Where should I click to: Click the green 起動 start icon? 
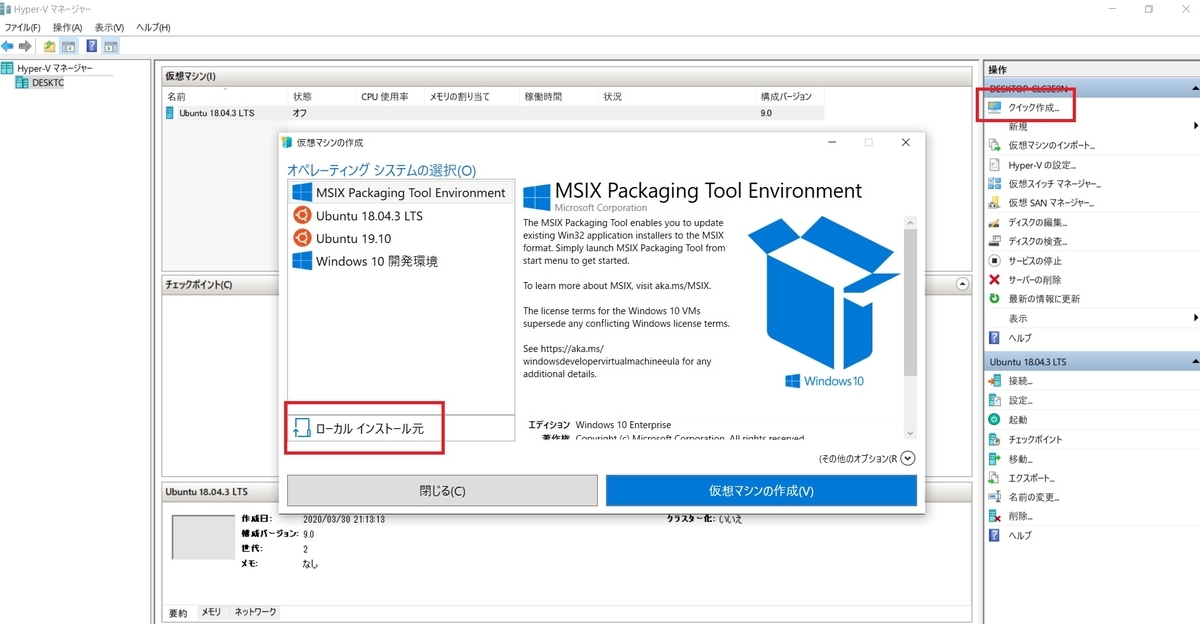pyautogui.click(x=994, y=419)
